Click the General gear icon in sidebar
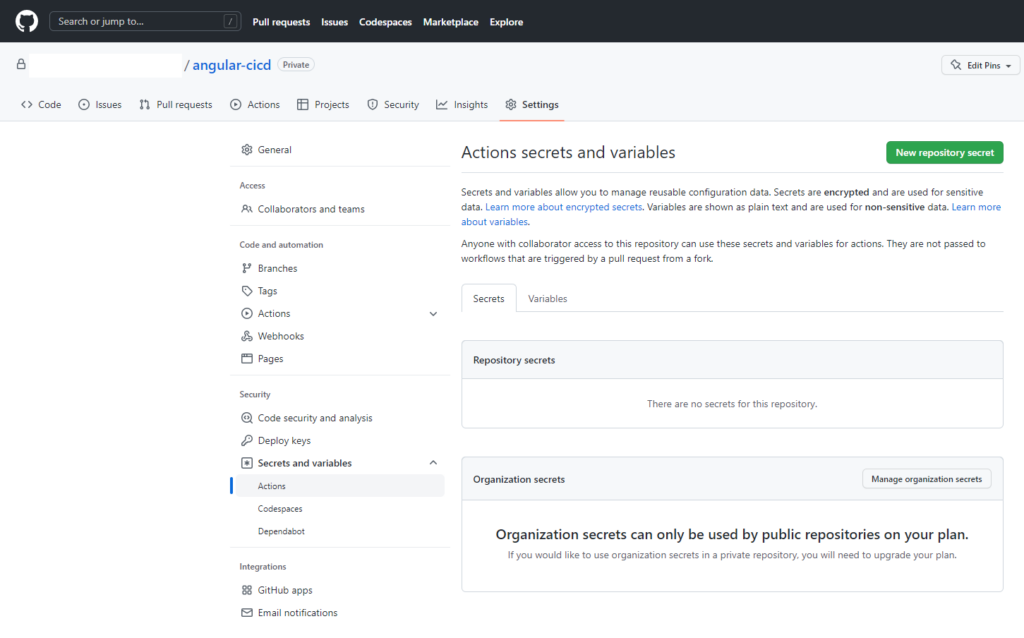The image size is (1024, 638). (x=247, y=150)
